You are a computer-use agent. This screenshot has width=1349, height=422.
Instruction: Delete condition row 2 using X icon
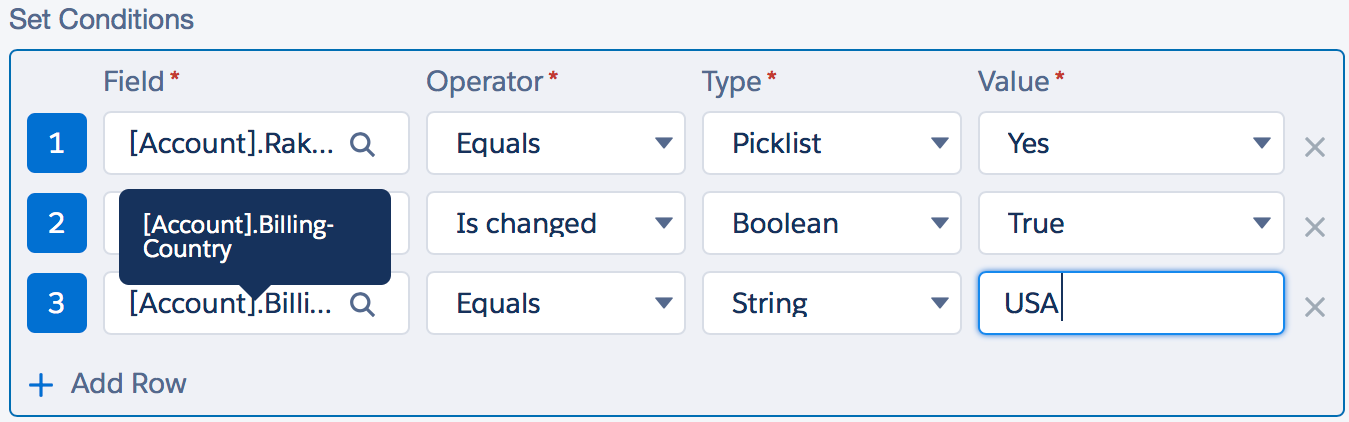pos(1315,227)
